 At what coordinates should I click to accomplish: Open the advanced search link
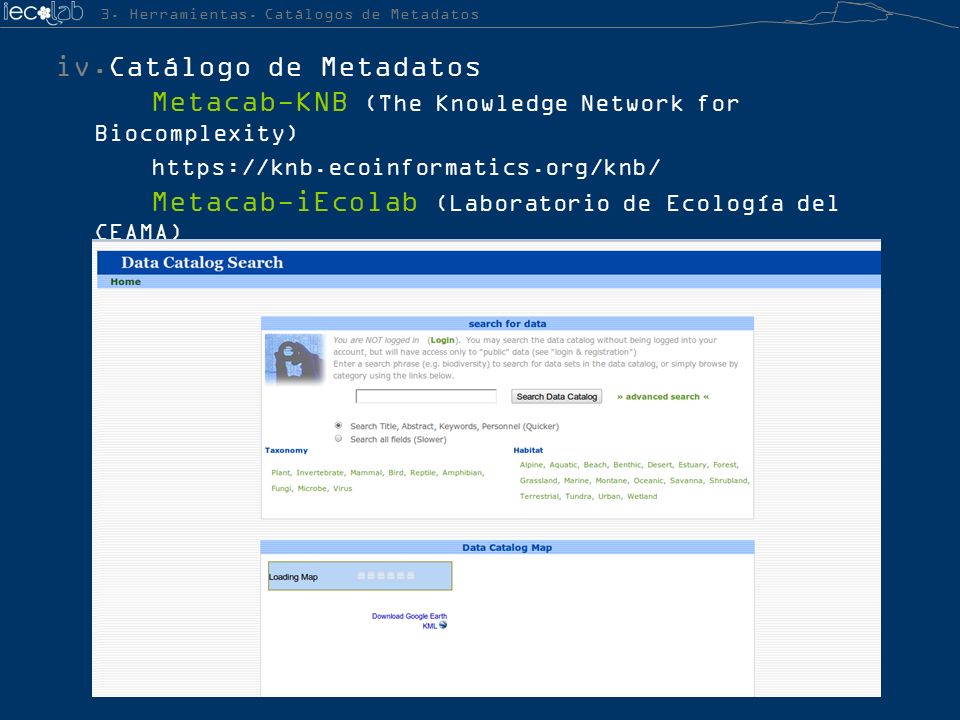pos(662,397)
